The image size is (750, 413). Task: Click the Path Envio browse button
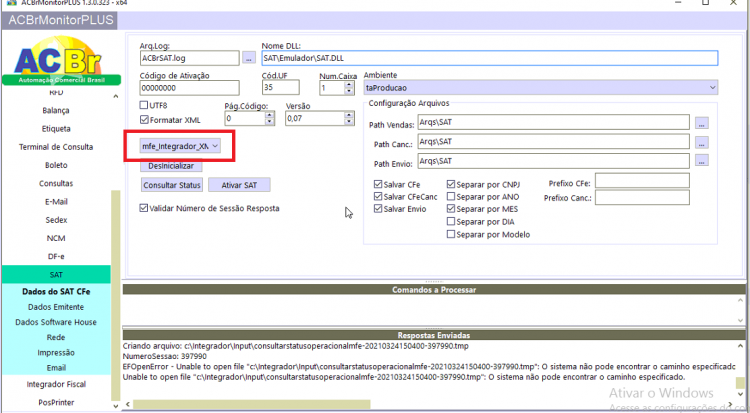[701, 161]
